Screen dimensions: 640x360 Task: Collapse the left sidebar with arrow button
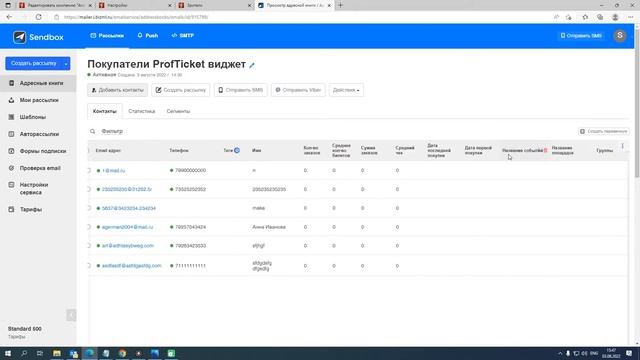tap(71, 315)
